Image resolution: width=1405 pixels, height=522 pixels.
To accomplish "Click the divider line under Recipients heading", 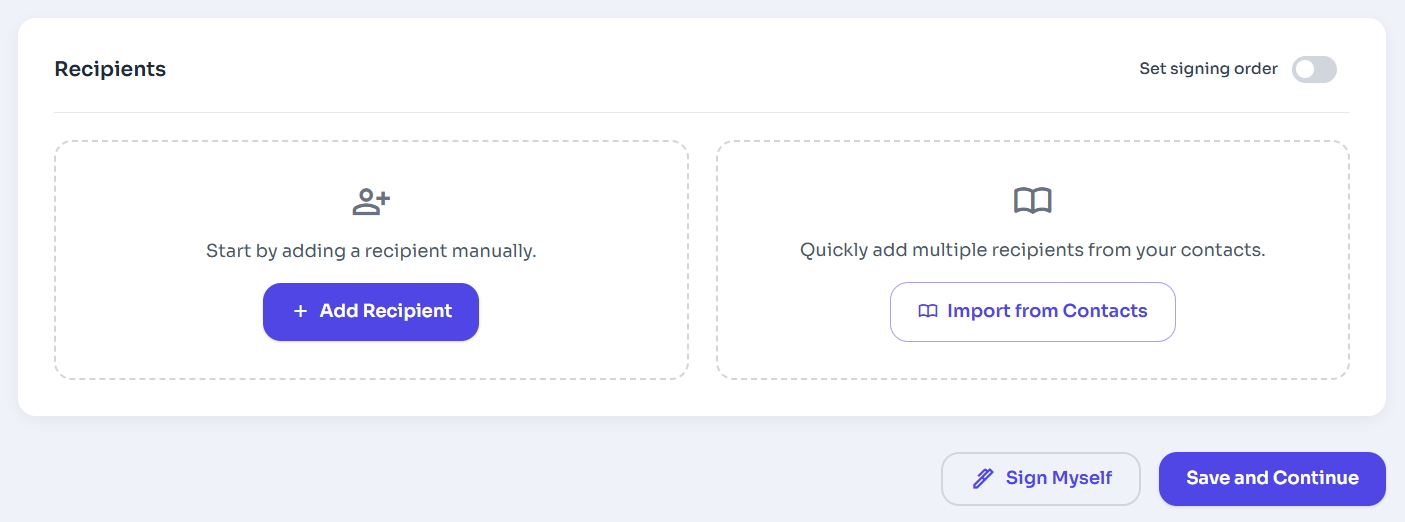I will pos(700,112).
